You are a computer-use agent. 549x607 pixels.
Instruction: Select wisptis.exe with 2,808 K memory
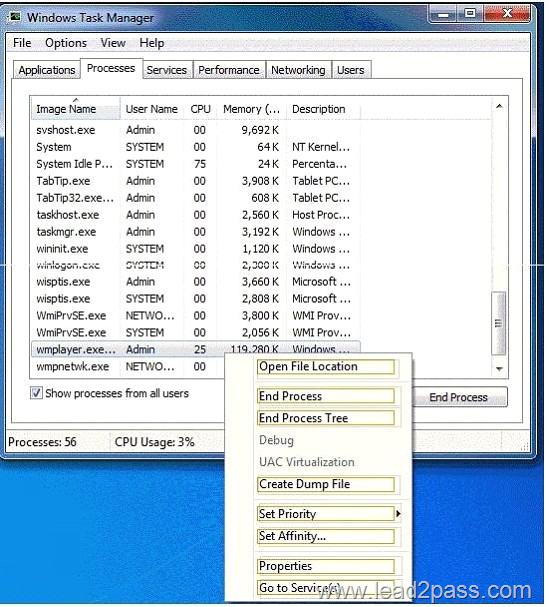point(196,299)
